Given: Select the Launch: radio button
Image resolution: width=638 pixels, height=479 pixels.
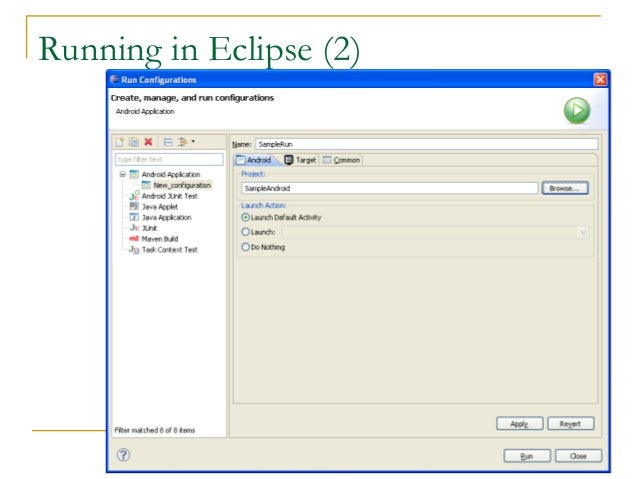Looking at the screenshot, I should point(245,232).
